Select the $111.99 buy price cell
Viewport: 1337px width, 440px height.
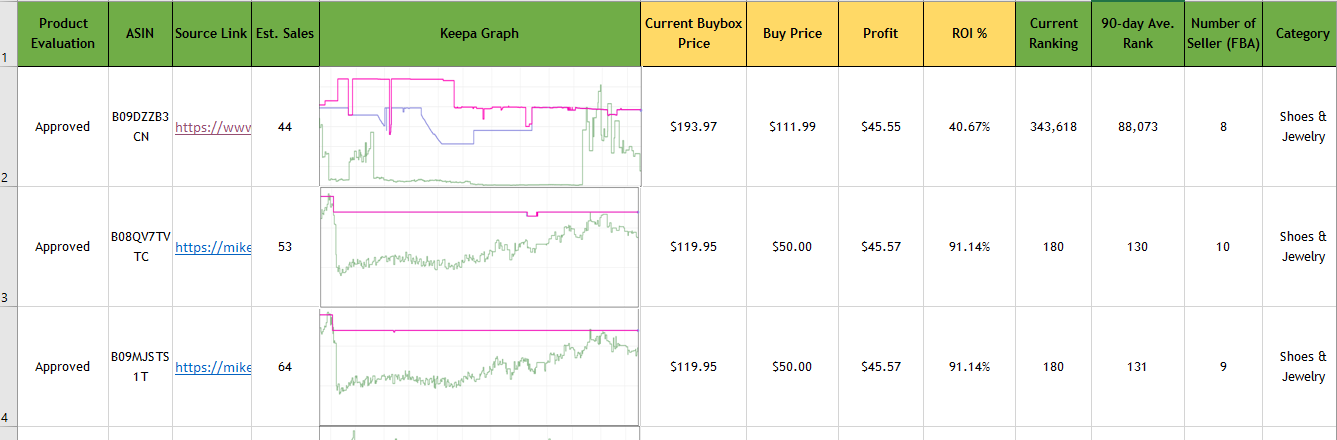click(x=792, y=127)
